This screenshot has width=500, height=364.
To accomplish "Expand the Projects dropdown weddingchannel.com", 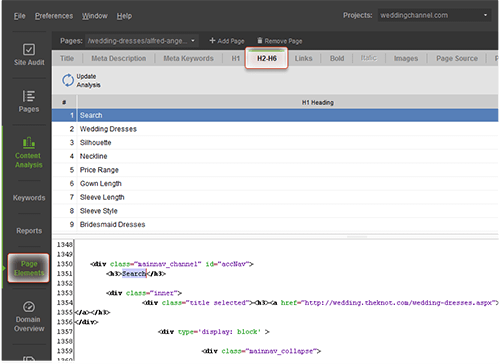I will pos(434,15).
